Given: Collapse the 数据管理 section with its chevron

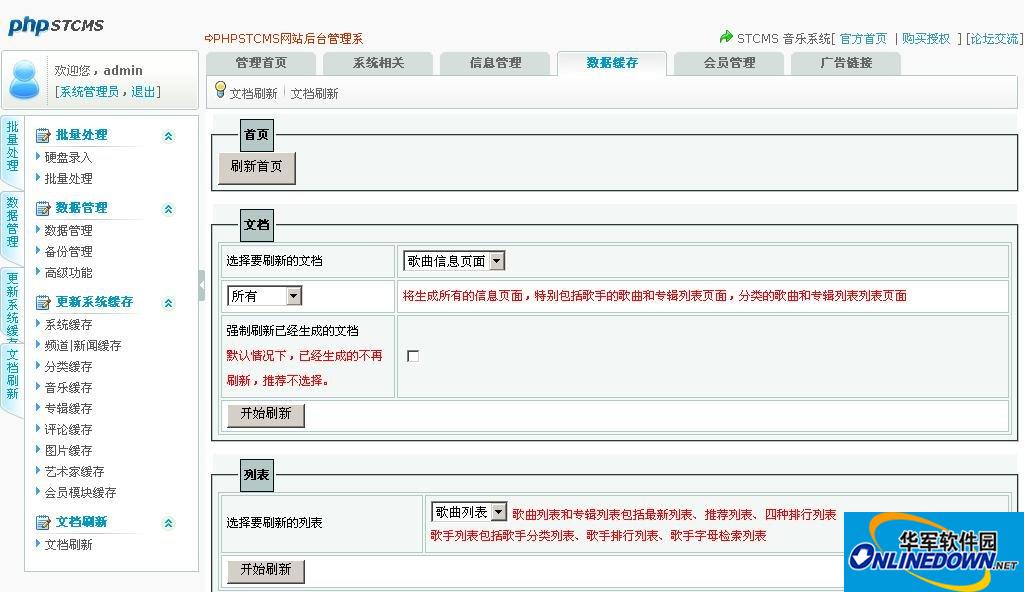Looking at the screenshot, I should pyautogui.click(x=166, y=207).
